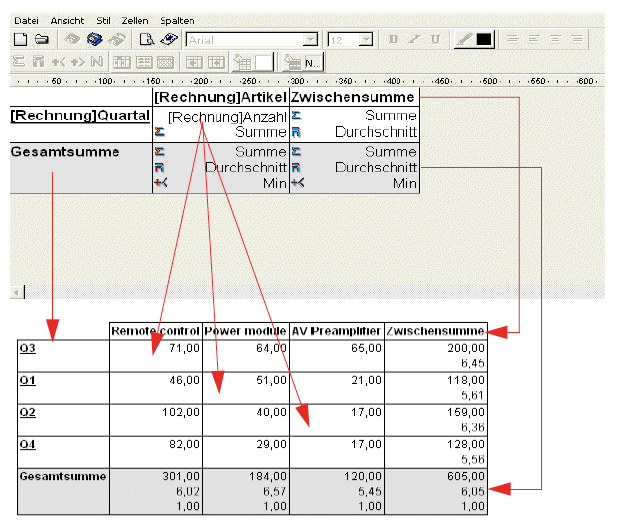The height and width of the screenshot is (526, 628).
Task: Click the Count (N) toolbar icon
Action: pos(97,62)
